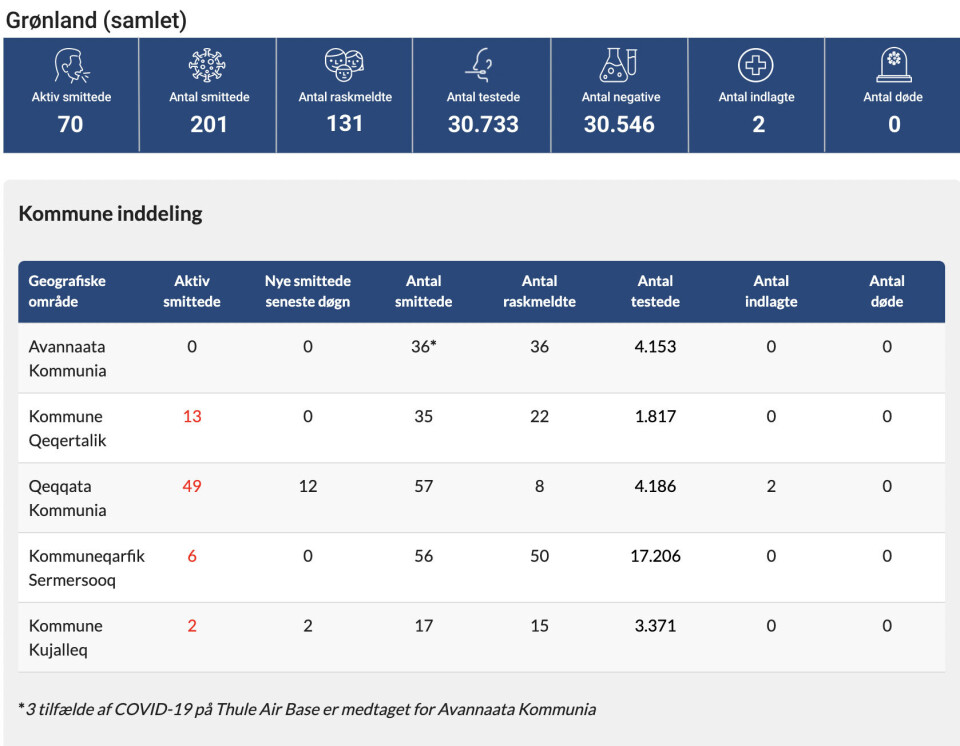Click the Kommune inddeling heading
This screenshot has width=960, height=746.
click(x=110, y=214)
